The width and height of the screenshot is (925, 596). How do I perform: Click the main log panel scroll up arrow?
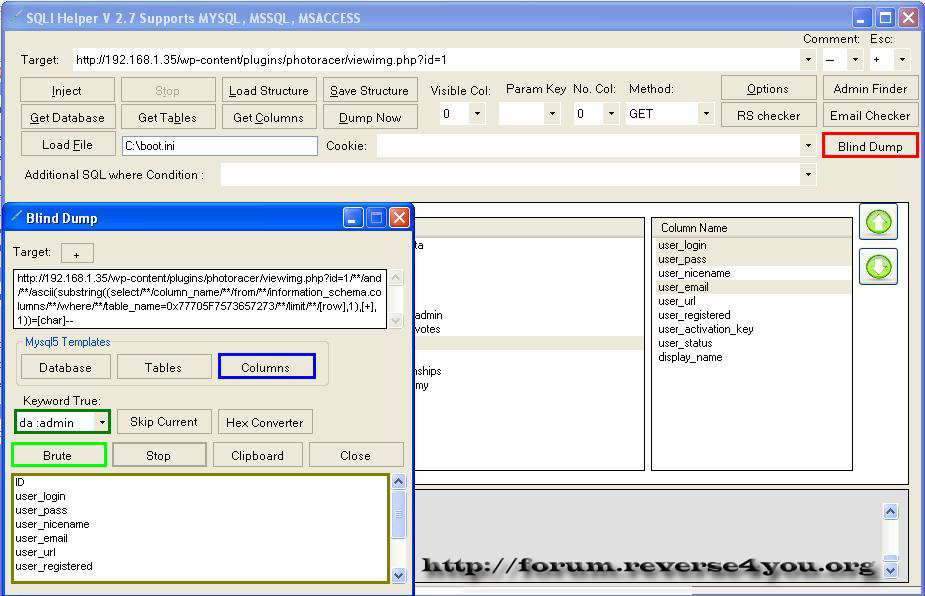[890, 512]
